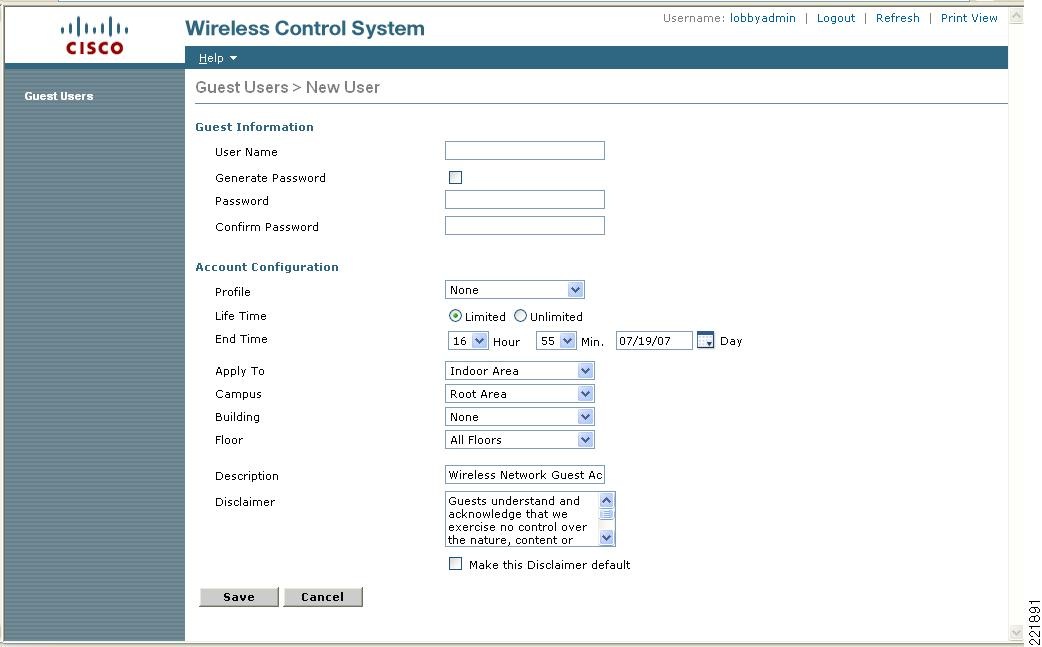
Task: Select Guest Users in the sidebar
Action: [x=58, y=96]
